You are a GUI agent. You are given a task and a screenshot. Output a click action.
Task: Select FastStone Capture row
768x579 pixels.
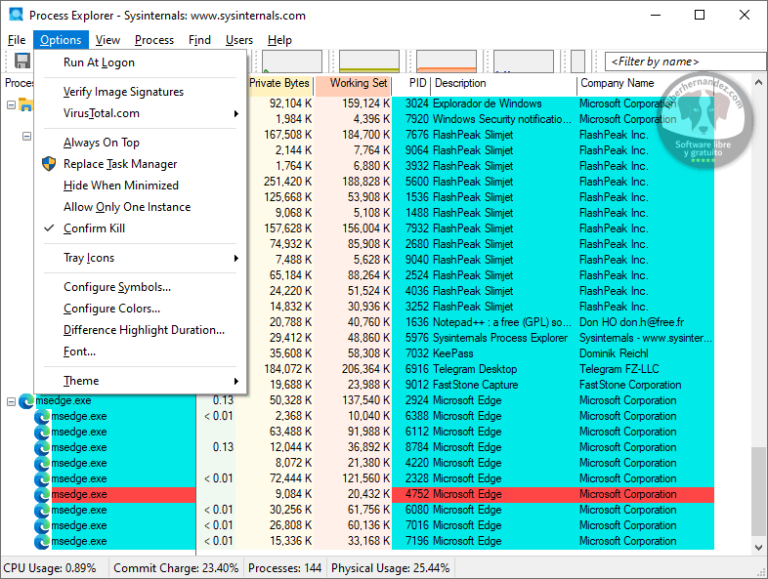480,385
